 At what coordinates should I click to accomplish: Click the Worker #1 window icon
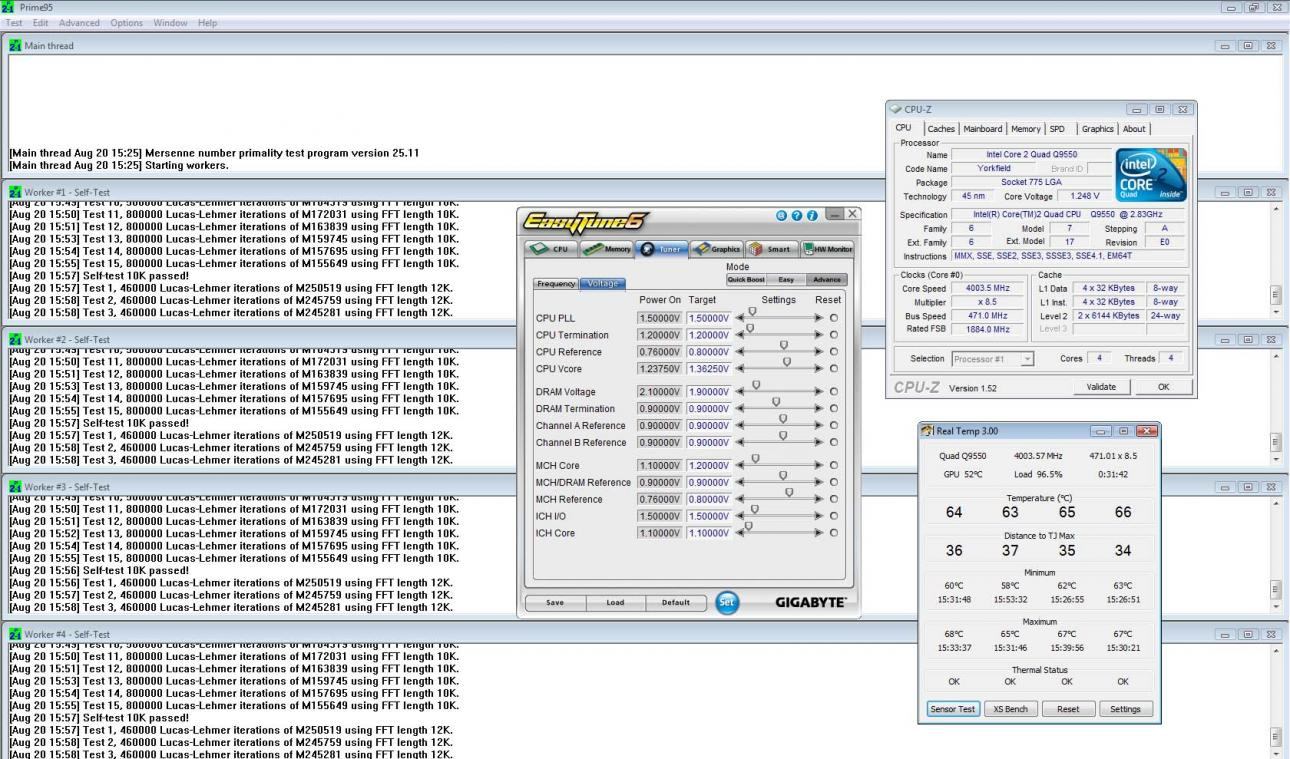coord(15,190)
